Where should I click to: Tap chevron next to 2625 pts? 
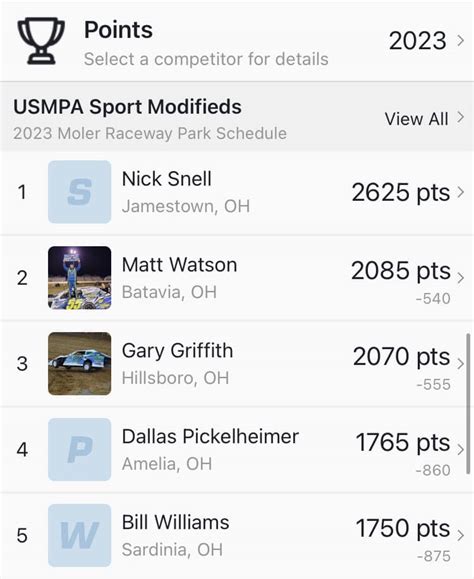click(460, 192)
